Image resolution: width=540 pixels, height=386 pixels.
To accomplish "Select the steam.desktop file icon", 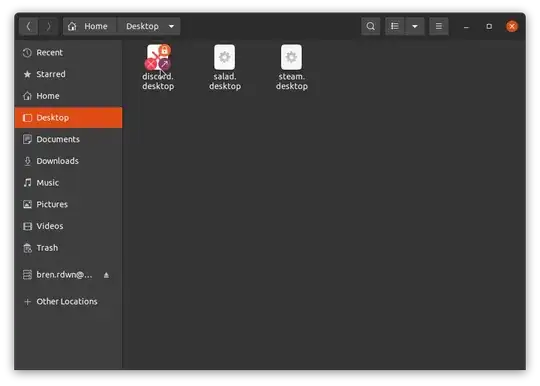I will (291, 67).
